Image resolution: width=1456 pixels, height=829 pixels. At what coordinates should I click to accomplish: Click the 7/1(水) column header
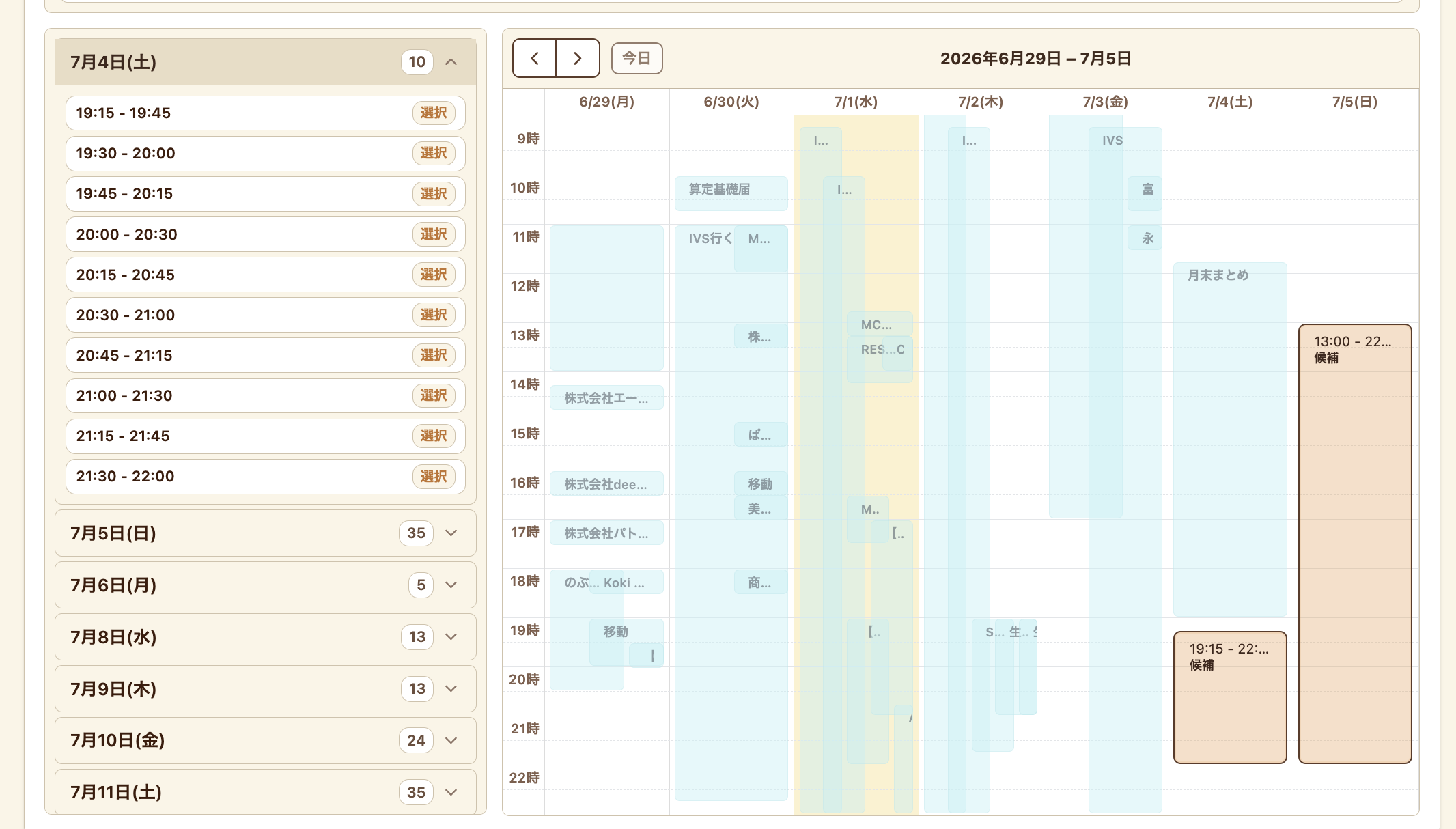856,102
